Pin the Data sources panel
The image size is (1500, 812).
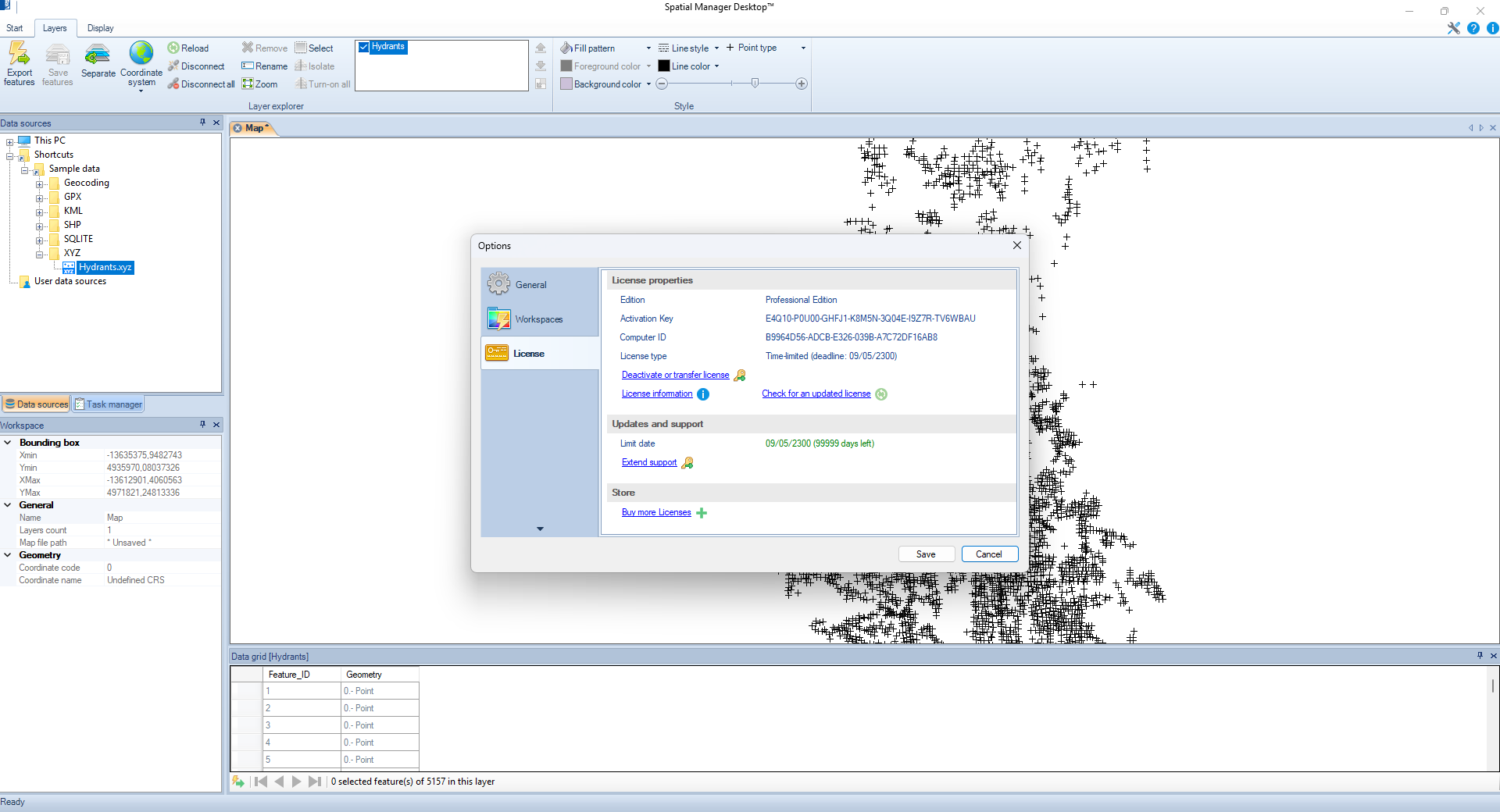coord(203,123)
